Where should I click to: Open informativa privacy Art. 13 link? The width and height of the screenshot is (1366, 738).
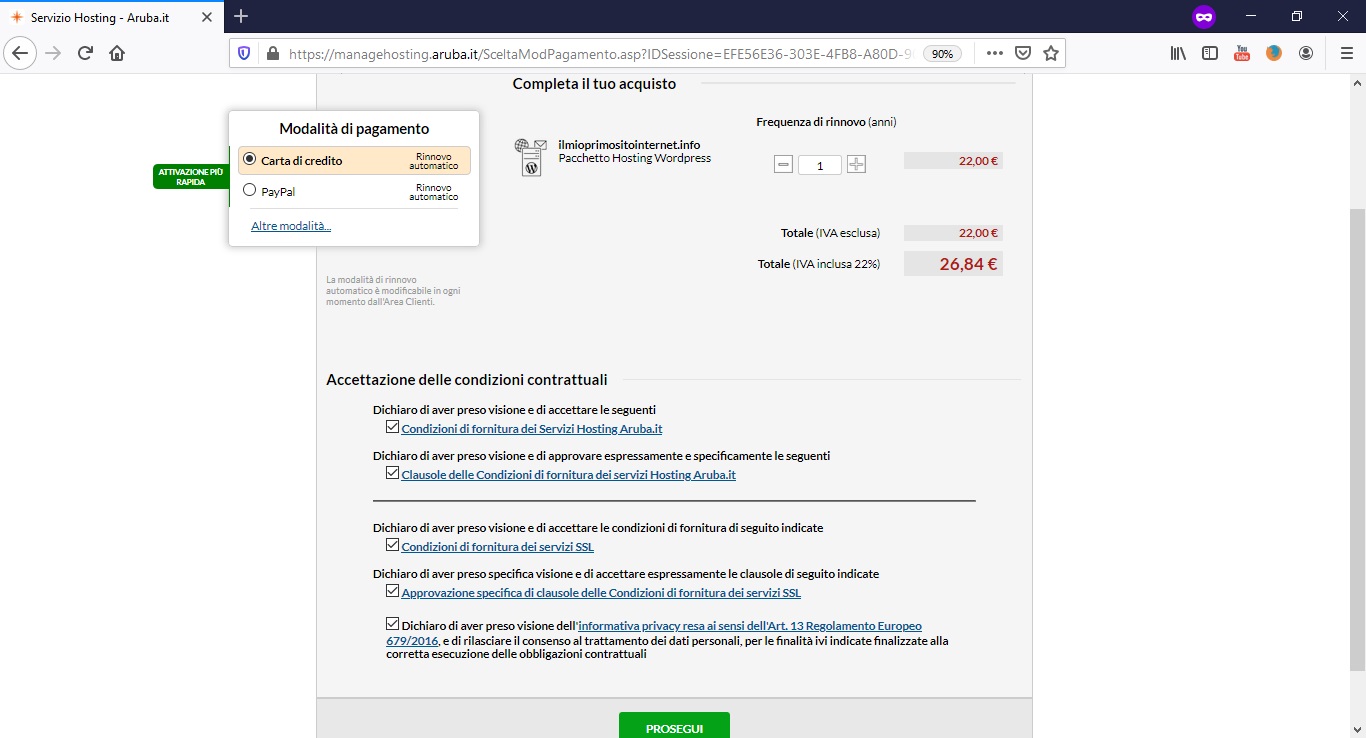point(750,626)
